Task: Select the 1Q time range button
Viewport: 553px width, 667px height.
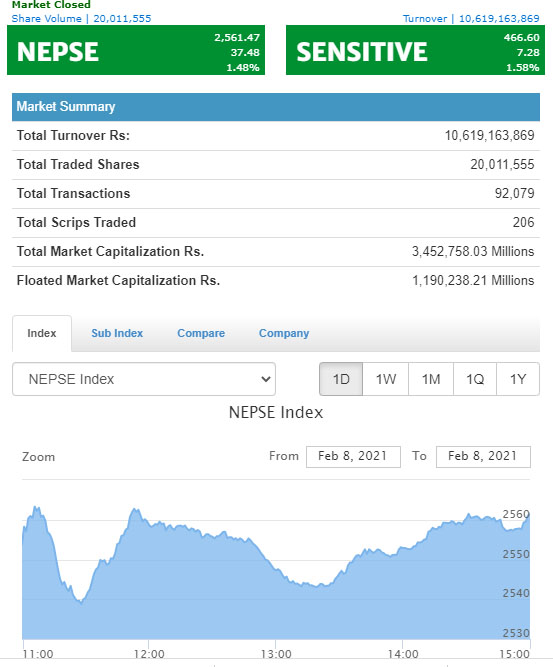Action: pyautogui.click(x=475, y=379)
